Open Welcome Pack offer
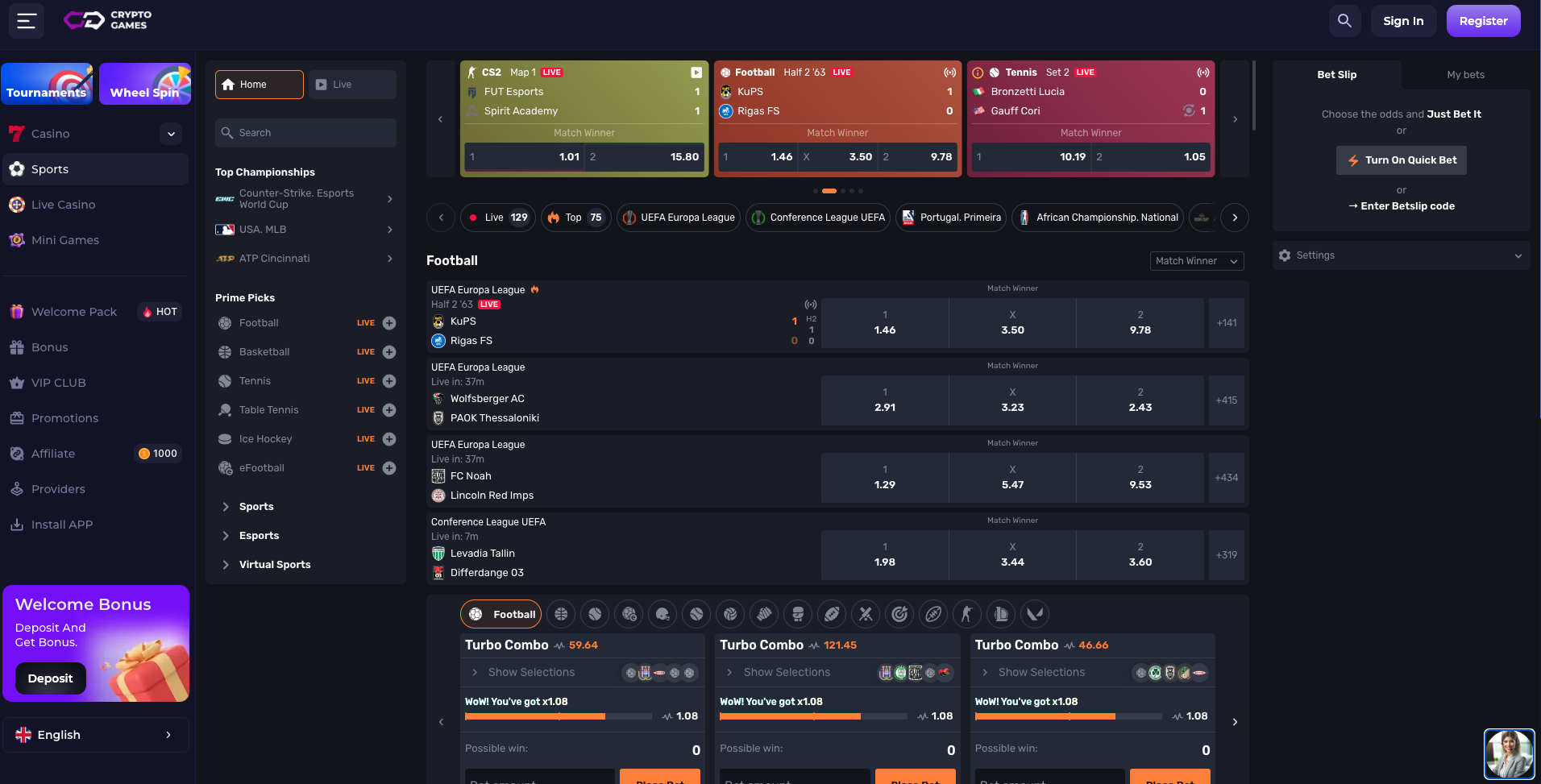Image resolution: width=1541 pixels, height=784 pixels. [74, 312]
